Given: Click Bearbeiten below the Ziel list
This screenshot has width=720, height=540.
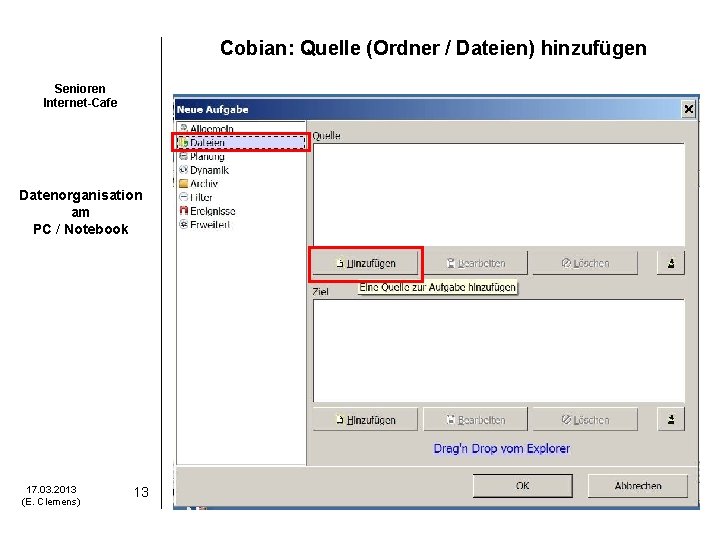Looking at the screenshot, I should point(475,420).
